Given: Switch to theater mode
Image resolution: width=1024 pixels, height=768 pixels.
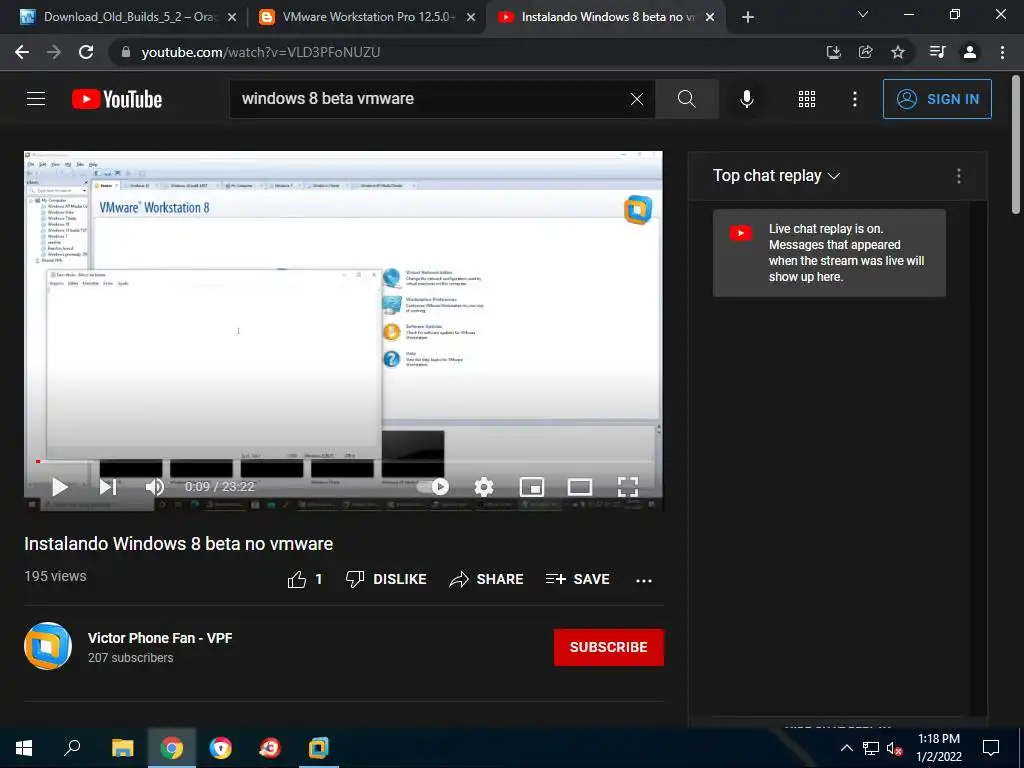Looking at the screenshot, I should point(580,487).
